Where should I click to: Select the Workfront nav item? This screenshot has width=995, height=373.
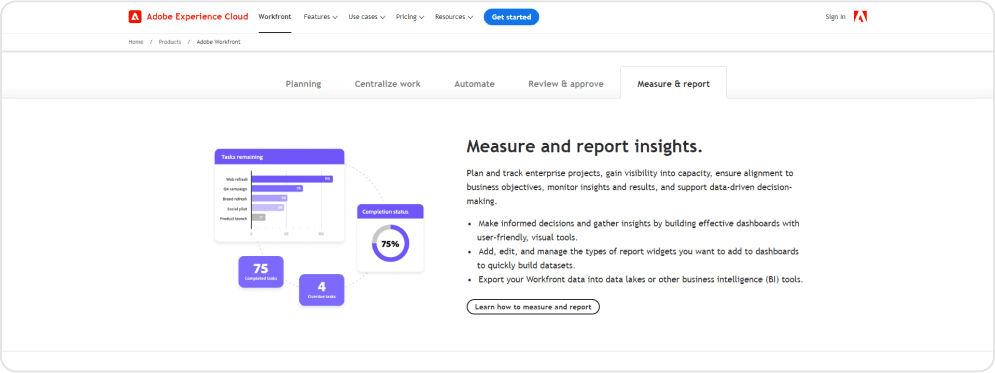click(275, 16)
